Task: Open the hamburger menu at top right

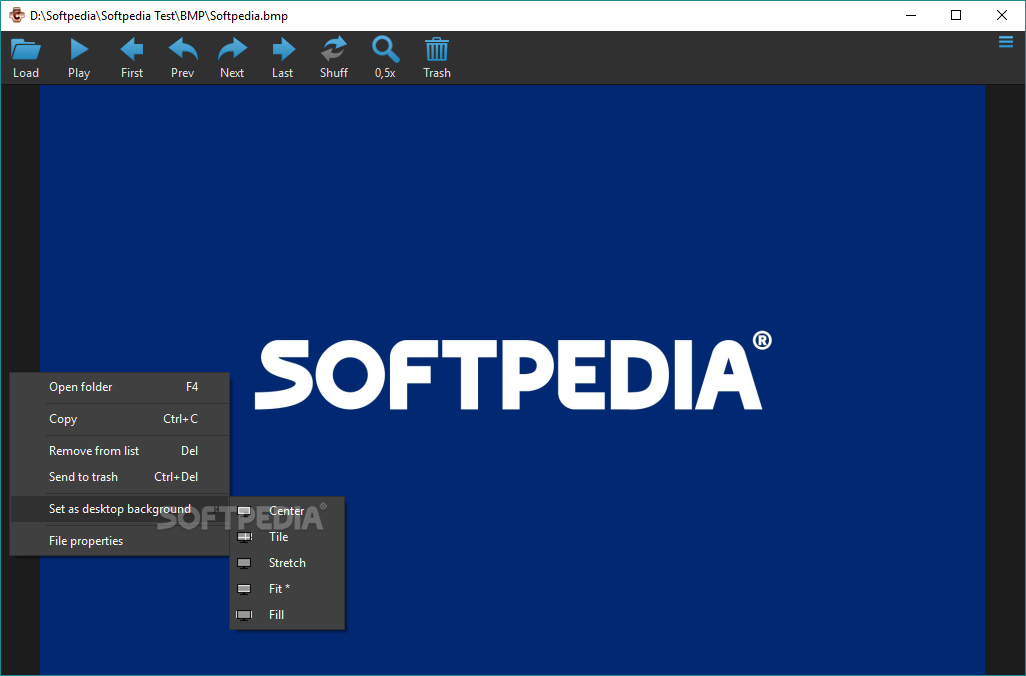Action: pyautogui.click(x=1006, y=43)
